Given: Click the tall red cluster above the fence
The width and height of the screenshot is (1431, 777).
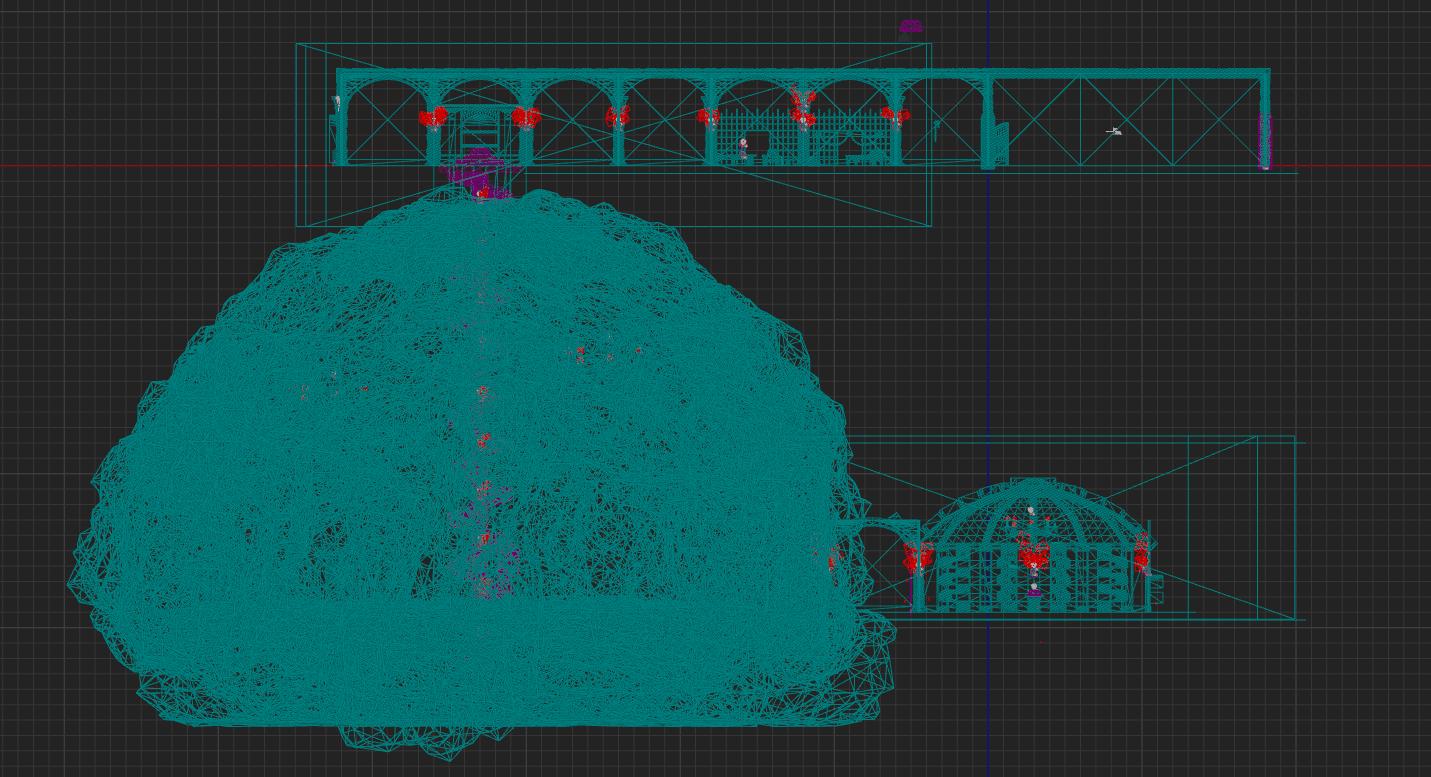Looking at the screenshot, I should click(x=802, y=103).
